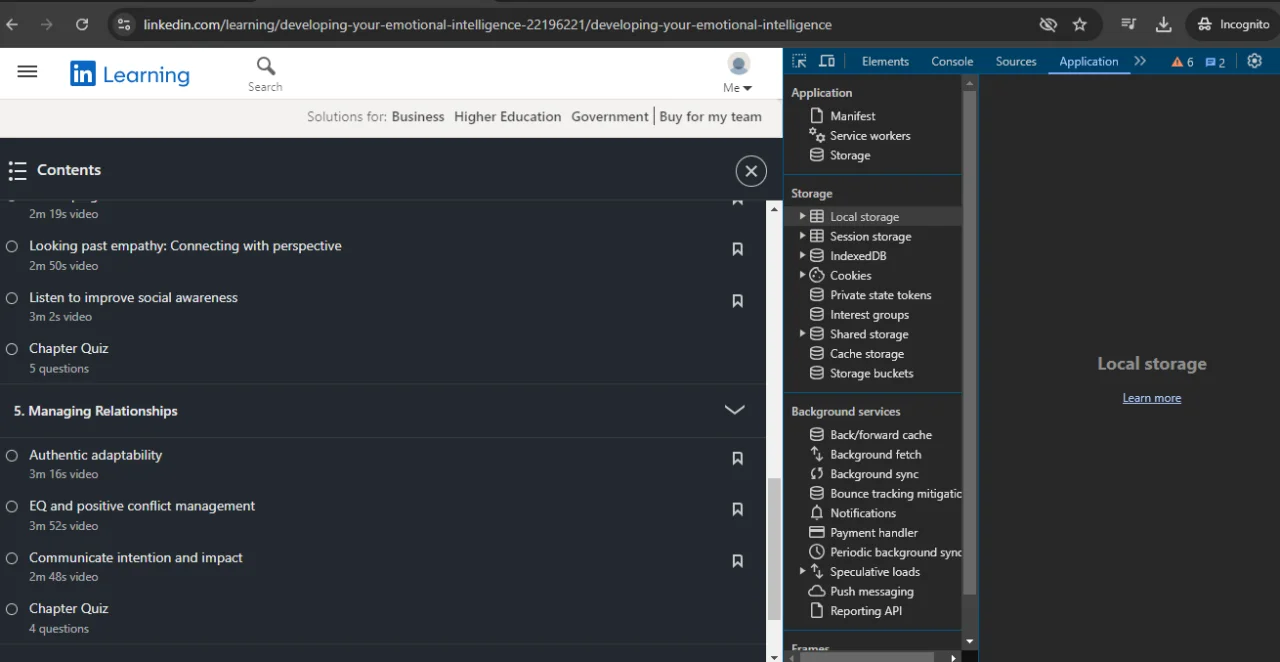Open Manifest in Application section
Image resolution: width=1280 pixels, height=662 pixels.
(852, 116)
